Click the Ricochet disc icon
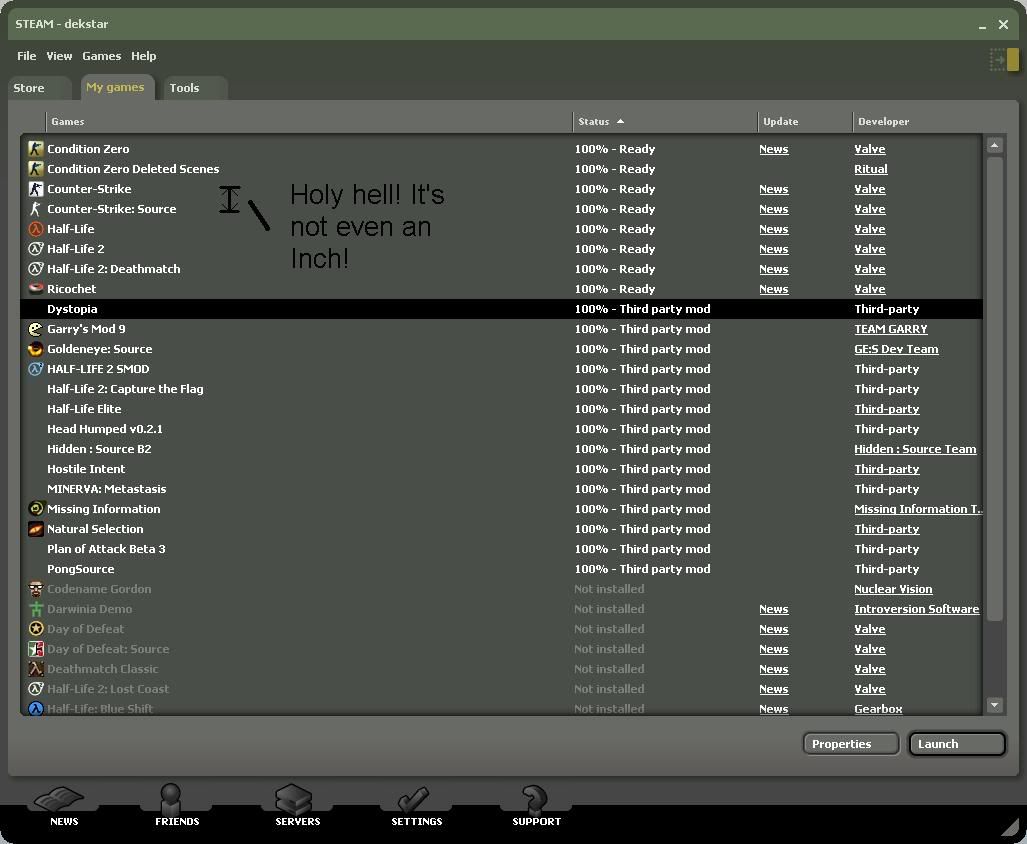The width and height of the screenshot is (1027, 844). tap(35, 289)
